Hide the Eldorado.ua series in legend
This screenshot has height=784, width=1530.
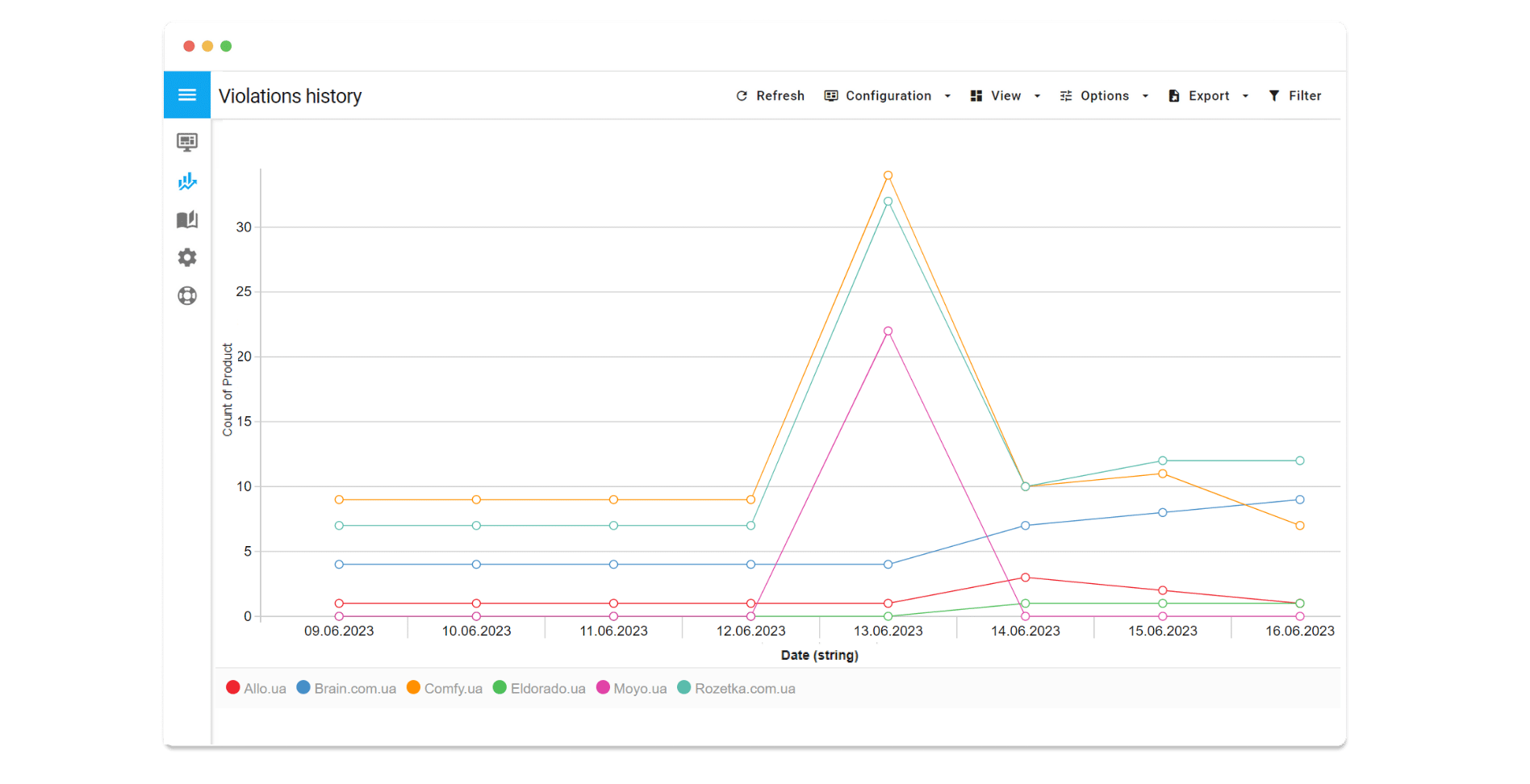[x=539, y=688]
